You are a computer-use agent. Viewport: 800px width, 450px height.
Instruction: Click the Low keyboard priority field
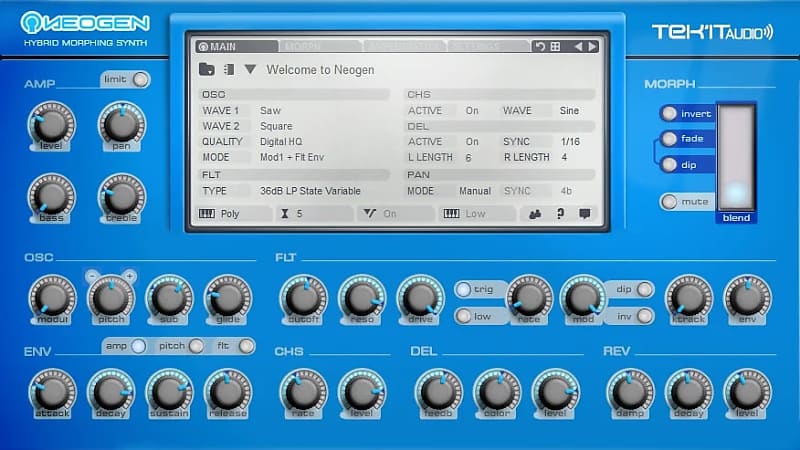pos(477,213)
